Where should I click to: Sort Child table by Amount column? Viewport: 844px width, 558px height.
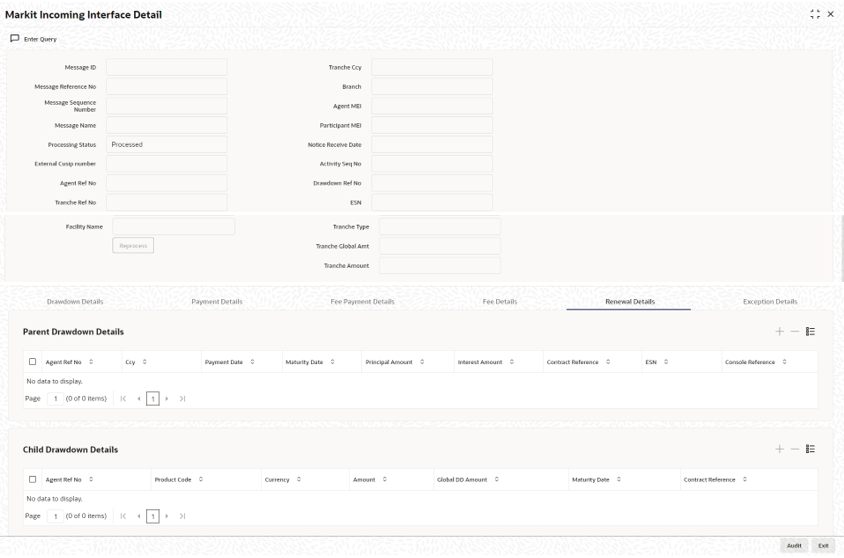[384, 479]
